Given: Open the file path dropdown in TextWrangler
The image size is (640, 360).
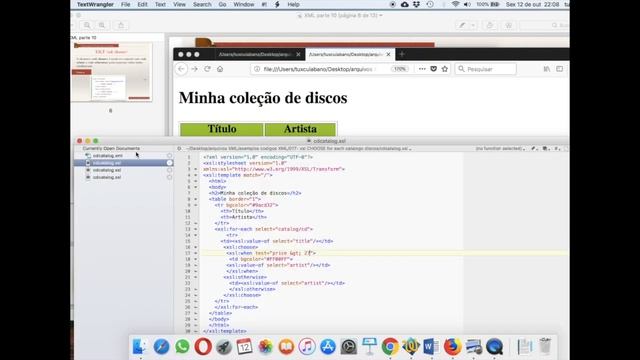Looking at the screenshot, I should coord(299,149).
